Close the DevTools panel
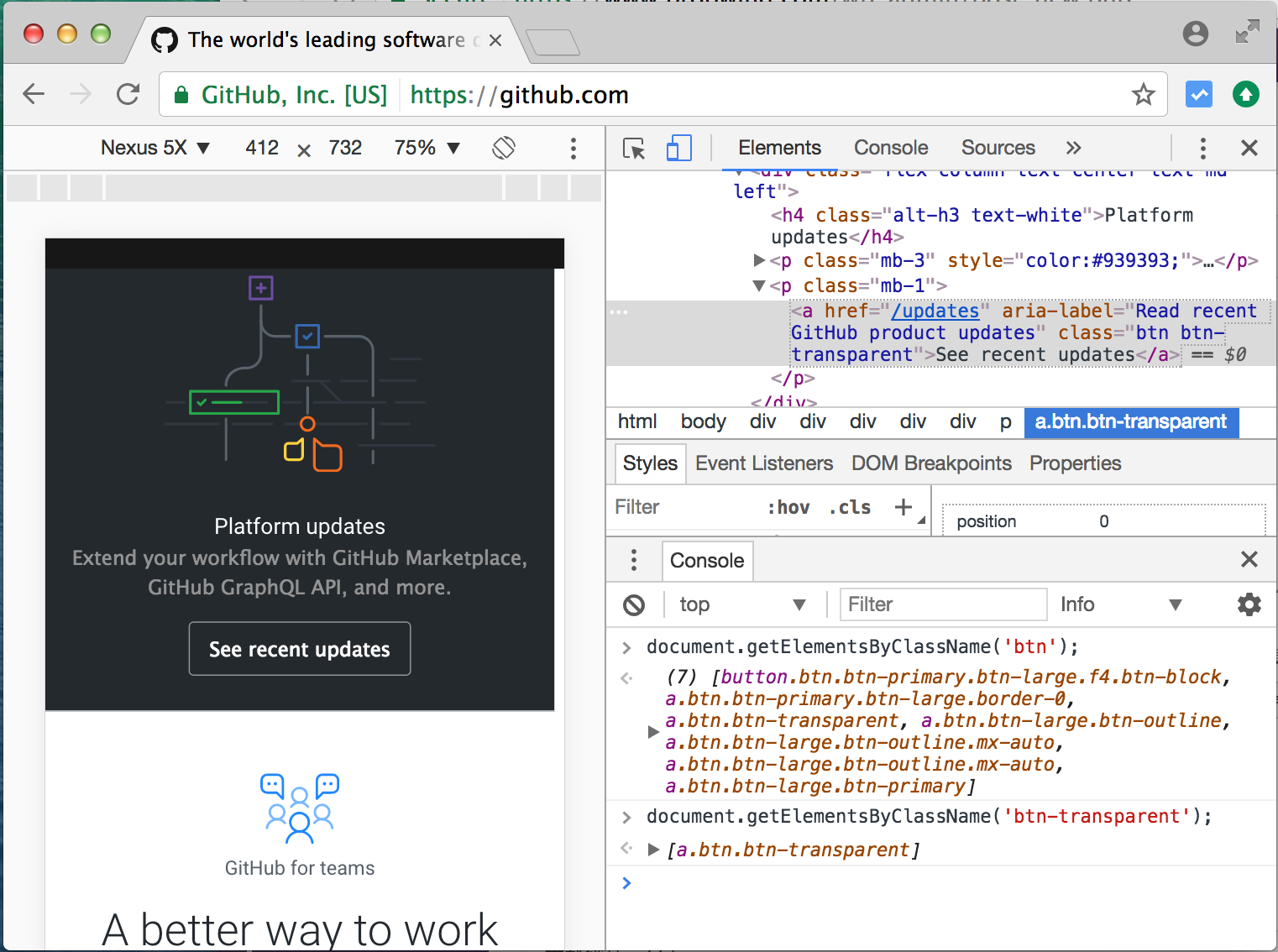The height and width of the screenshot is (952, 1278). [x=1249, y=149]
